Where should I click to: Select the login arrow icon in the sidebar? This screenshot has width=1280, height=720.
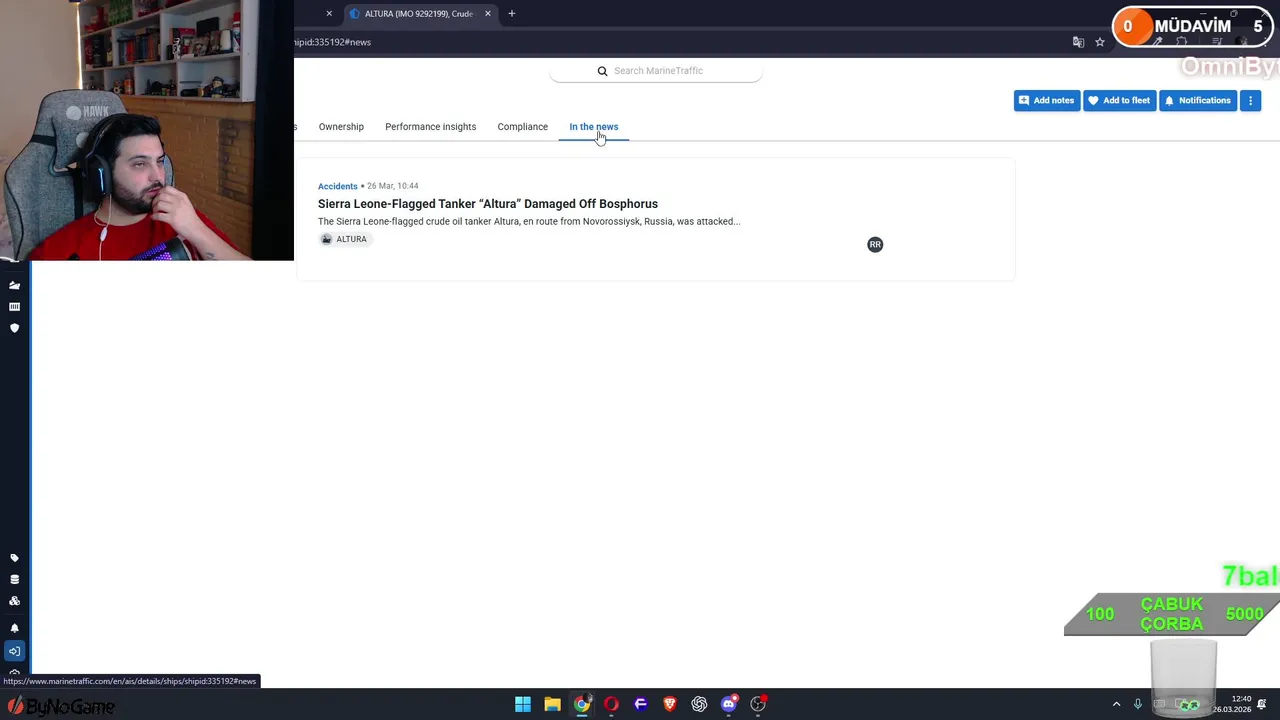14,651
